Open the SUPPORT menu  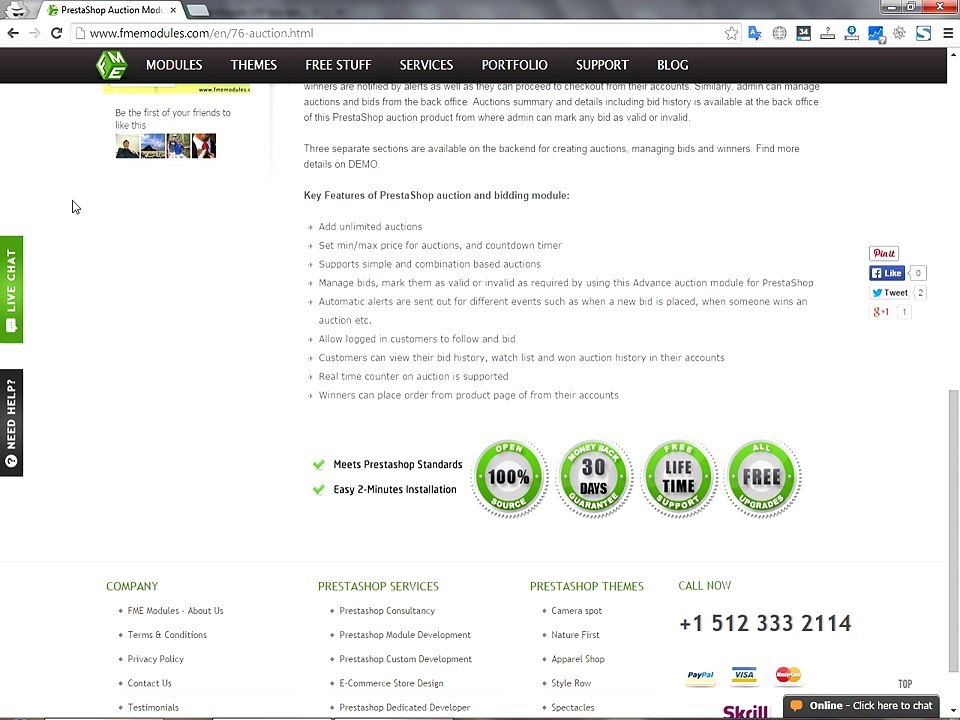(x=602, y=65)
